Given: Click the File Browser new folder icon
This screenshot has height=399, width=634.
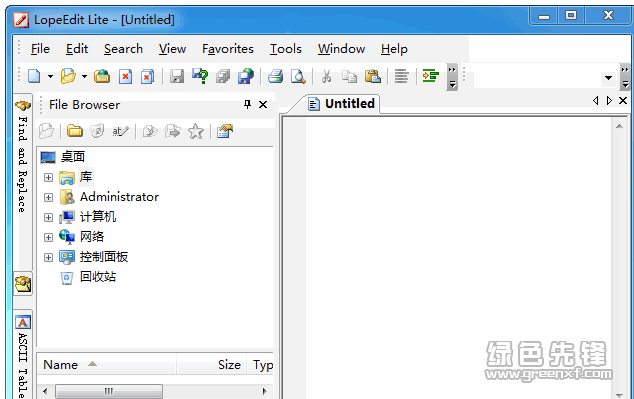Looking at the screenshot, I should point(75,131).
